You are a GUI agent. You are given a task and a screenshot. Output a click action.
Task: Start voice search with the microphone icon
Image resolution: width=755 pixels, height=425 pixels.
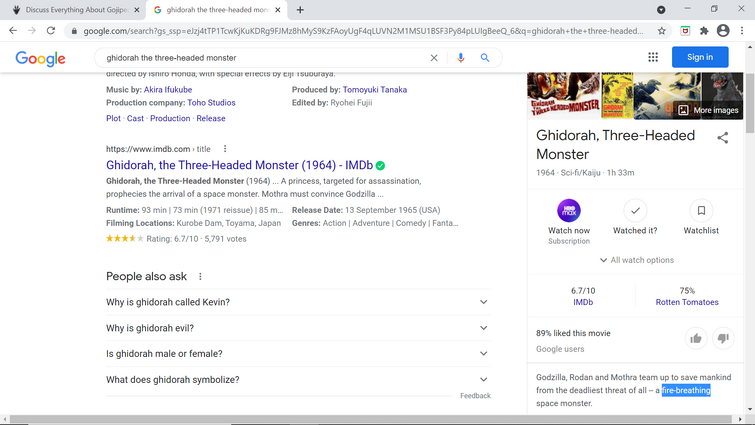[461, 58]
